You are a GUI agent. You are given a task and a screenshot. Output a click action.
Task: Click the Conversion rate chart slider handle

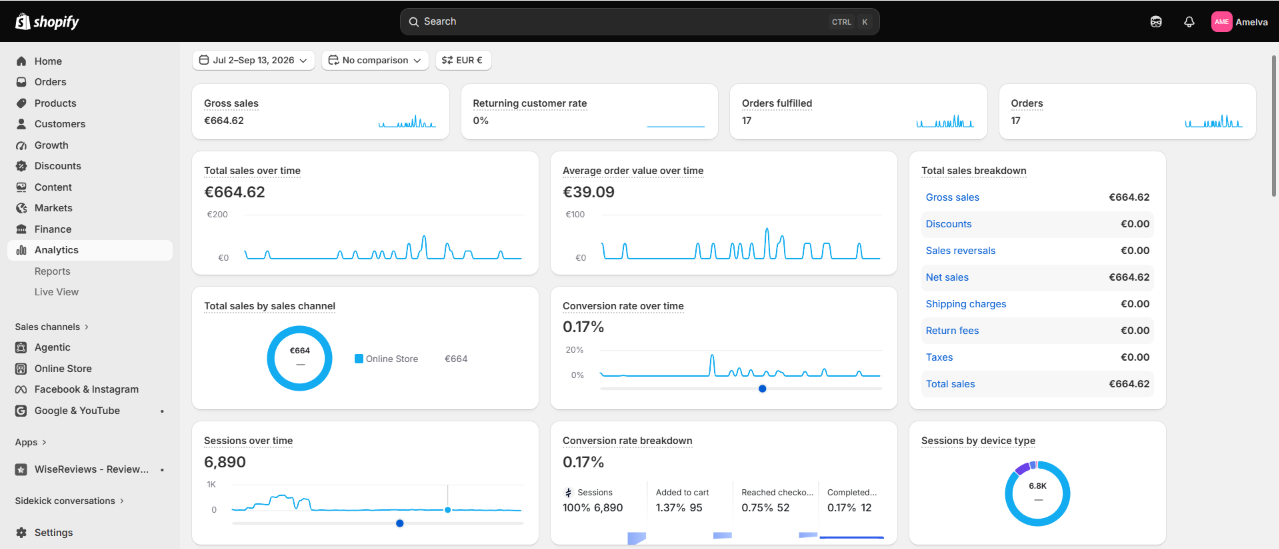click(x=762, y=388)
